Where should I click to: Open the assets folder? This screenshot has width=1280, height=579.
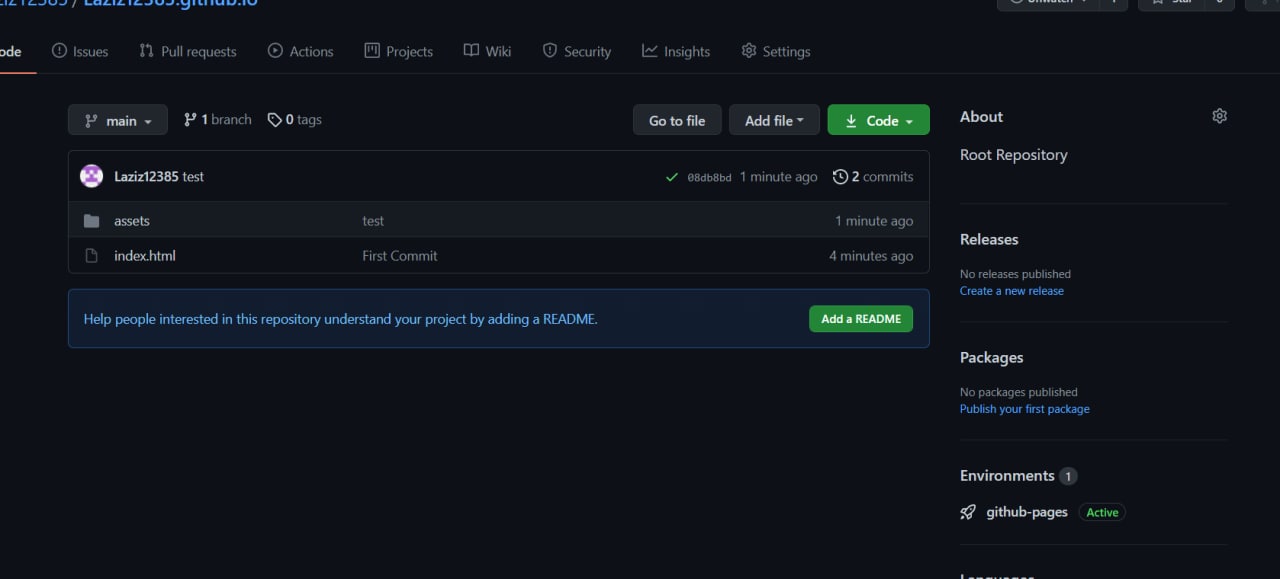(132, 220)
